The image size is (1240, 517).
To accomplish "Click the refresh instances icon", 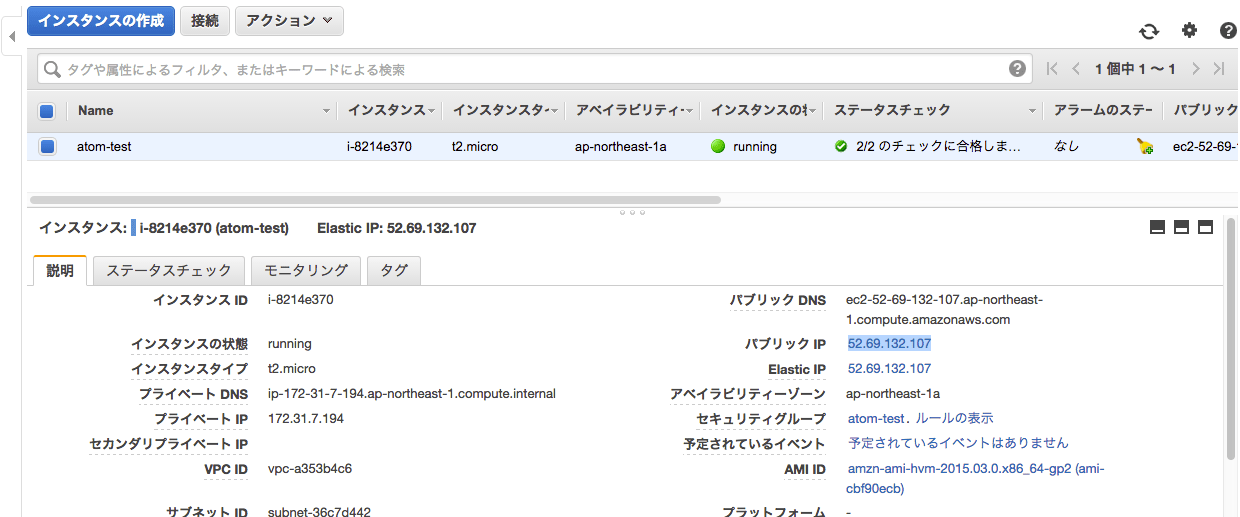I will [x=1149, y=31].
